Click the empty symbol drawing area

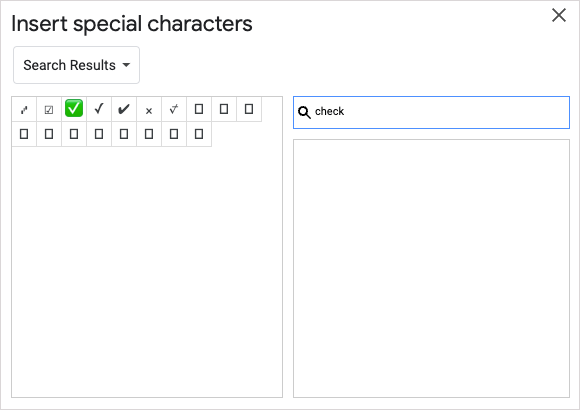431,268
